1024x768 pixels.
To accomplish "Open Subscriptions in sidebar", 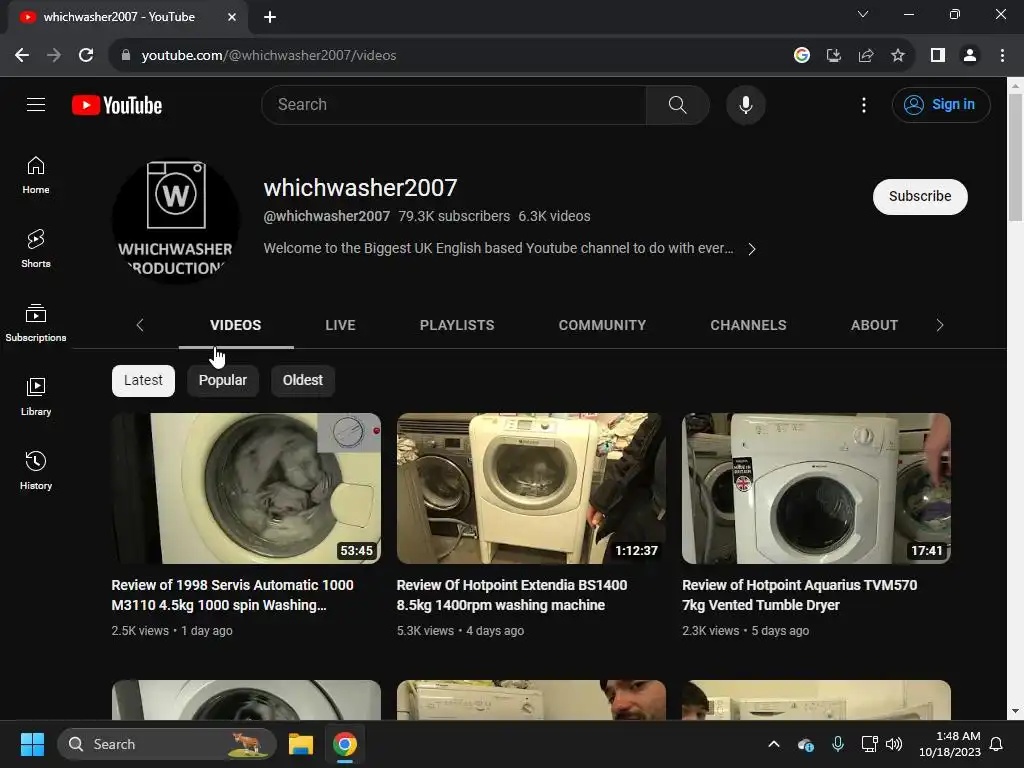I will point(36,323).
